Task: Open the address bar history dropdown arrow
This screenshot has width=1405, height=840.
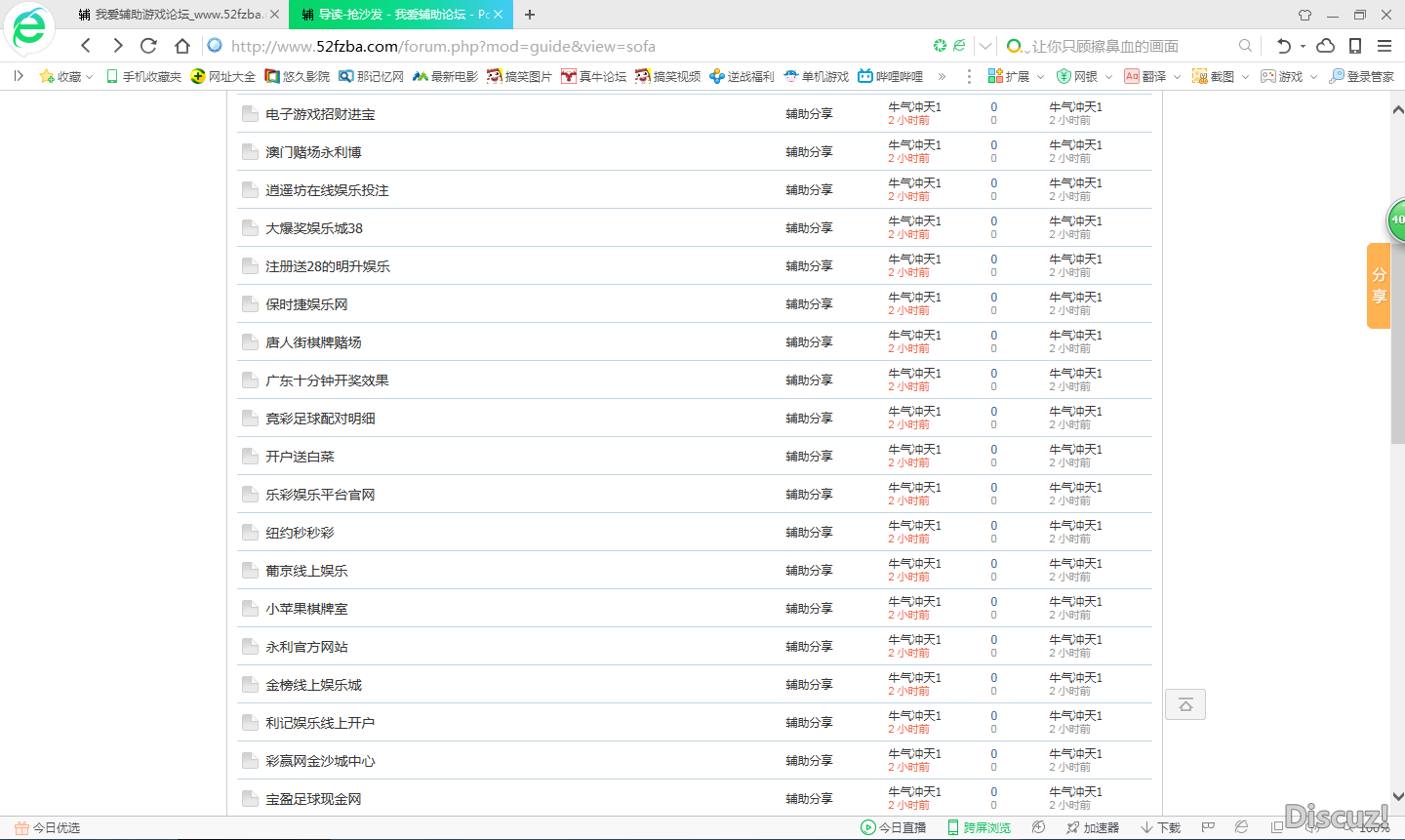Action: point(985,46)
